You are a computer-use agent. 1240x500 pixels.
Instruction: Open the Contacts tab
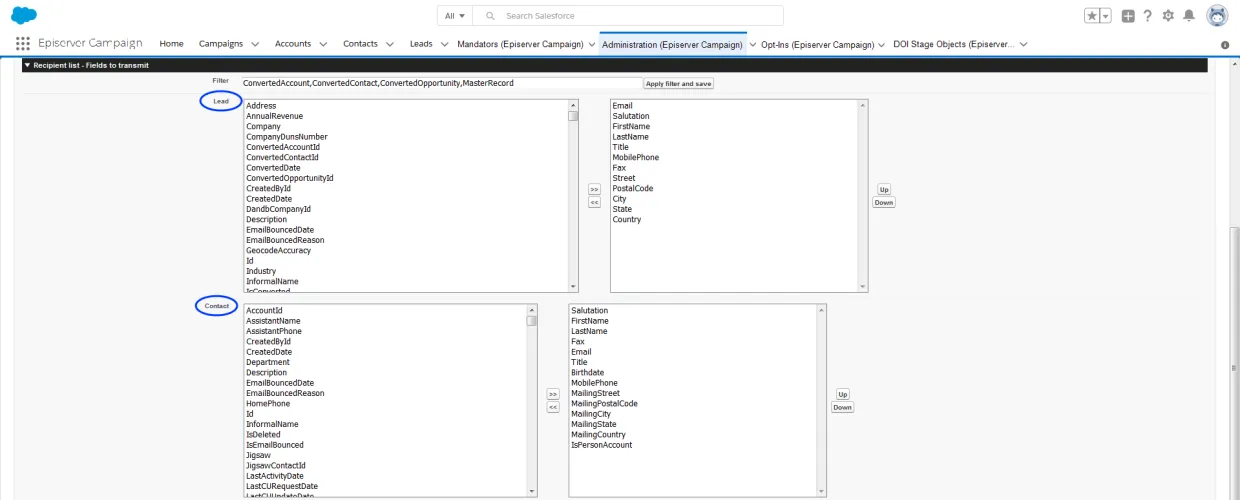pyautogui.click(x=360, y=44)
